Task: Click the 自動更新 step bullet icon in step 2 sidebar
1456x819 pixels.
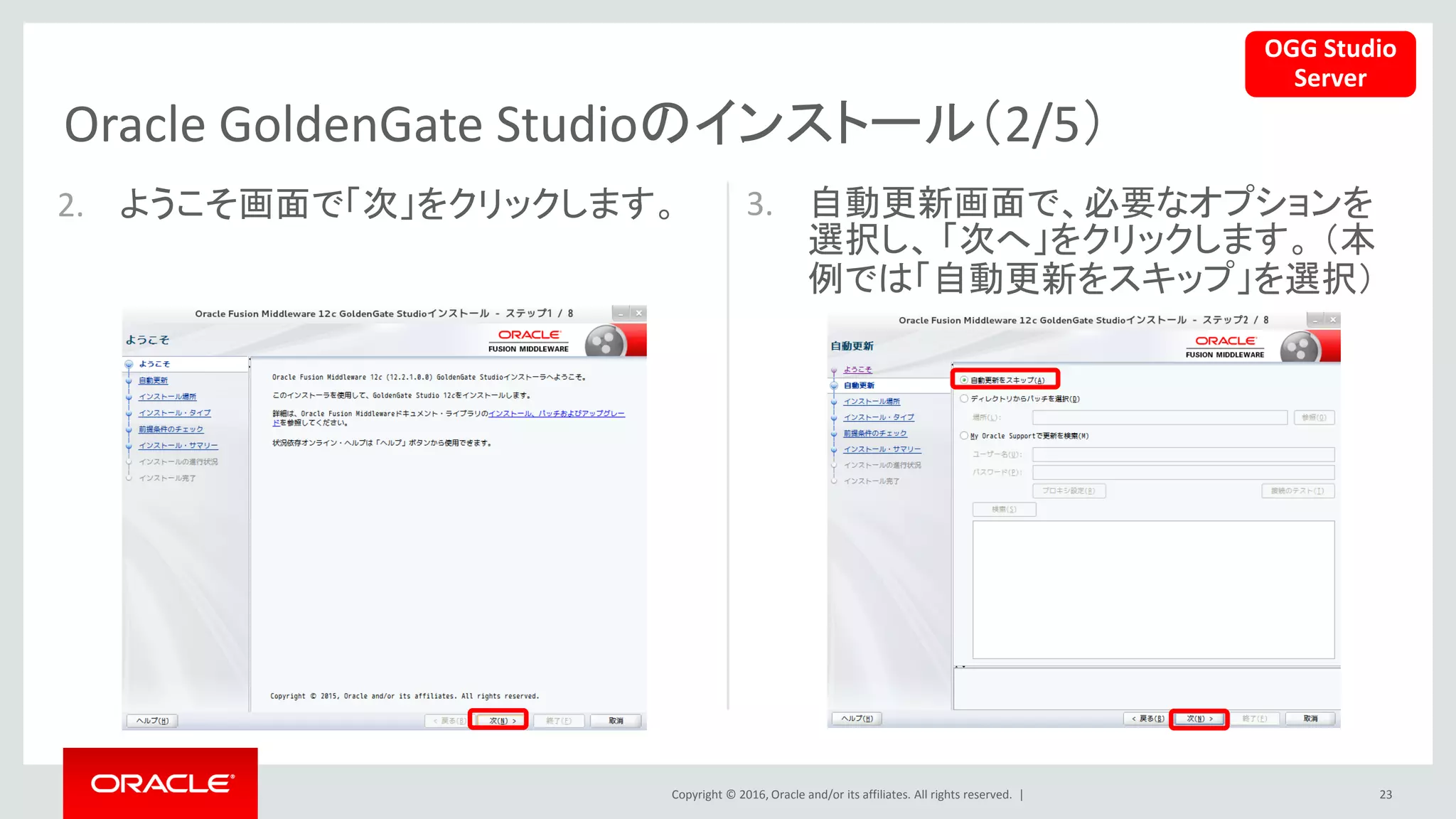Action: click(x=834, y=385)
